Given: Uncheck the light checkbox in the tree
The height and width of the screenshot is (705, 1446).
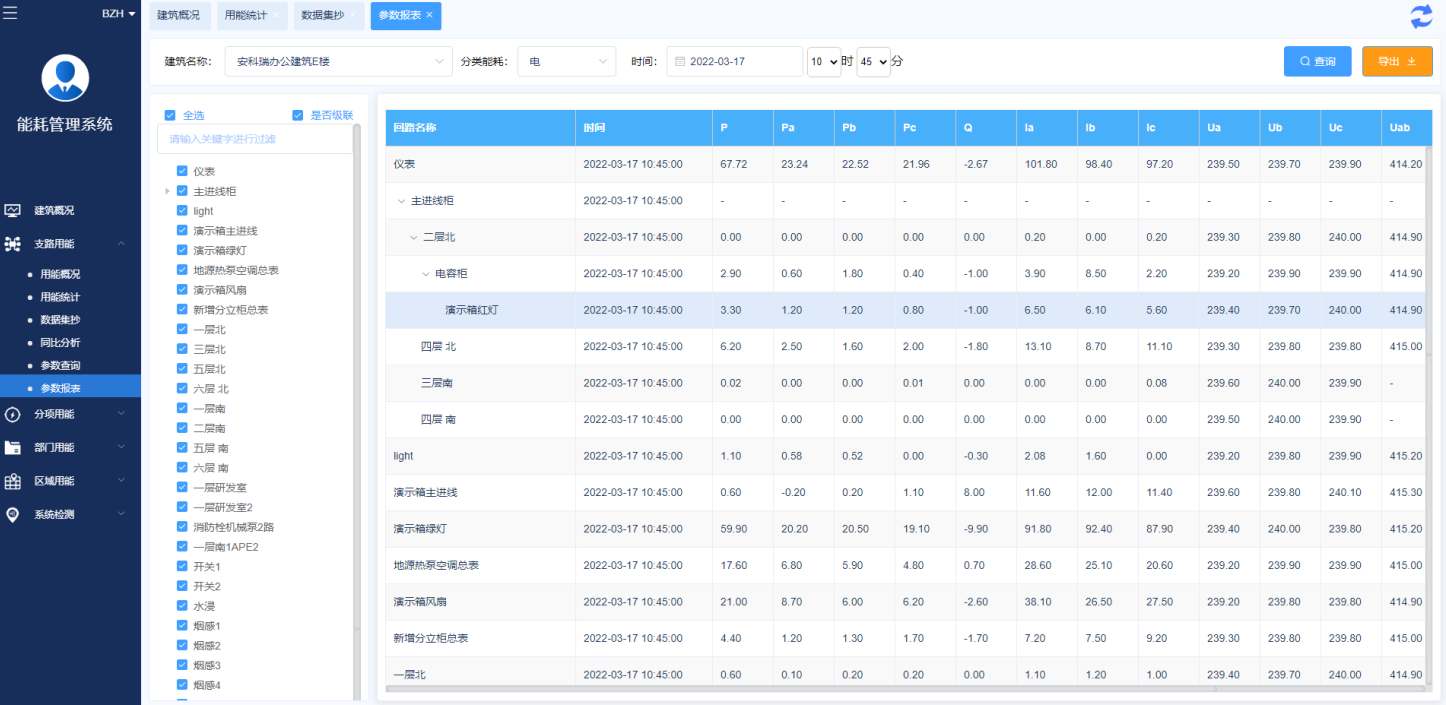Looking at the screenshot, I should point(182,211).
